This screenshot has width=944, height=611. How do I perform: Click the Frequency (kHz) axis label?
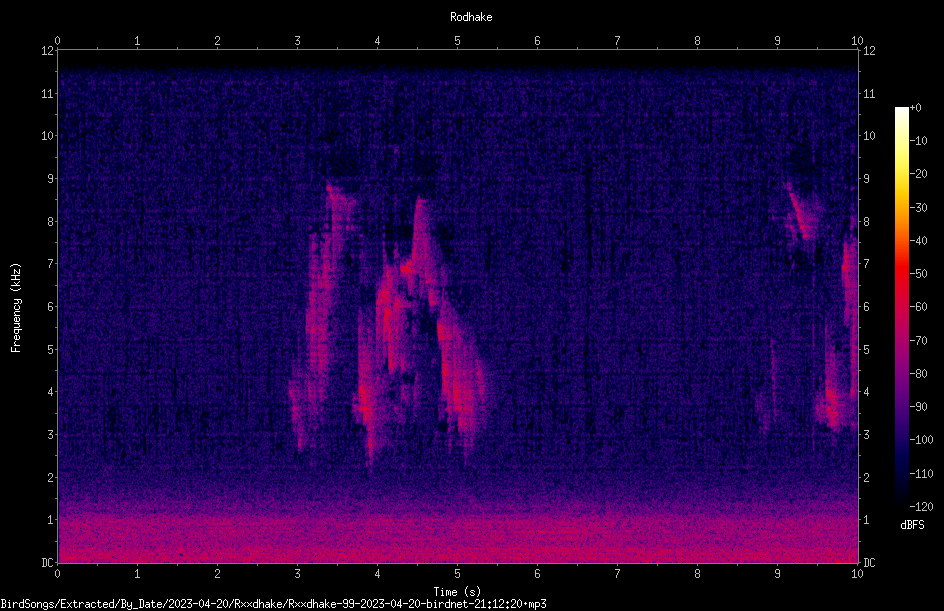[x=16, y=308]
